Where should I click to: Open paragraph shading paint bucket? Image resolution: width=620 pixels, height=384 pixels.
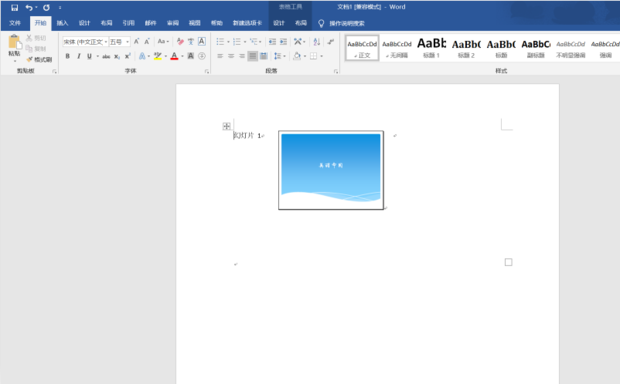297,56
